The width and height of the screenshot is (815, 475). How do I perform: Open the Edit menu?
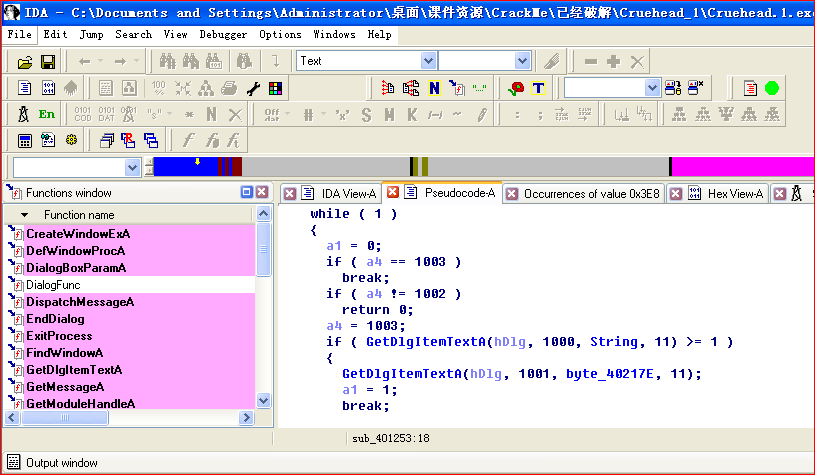56,34
